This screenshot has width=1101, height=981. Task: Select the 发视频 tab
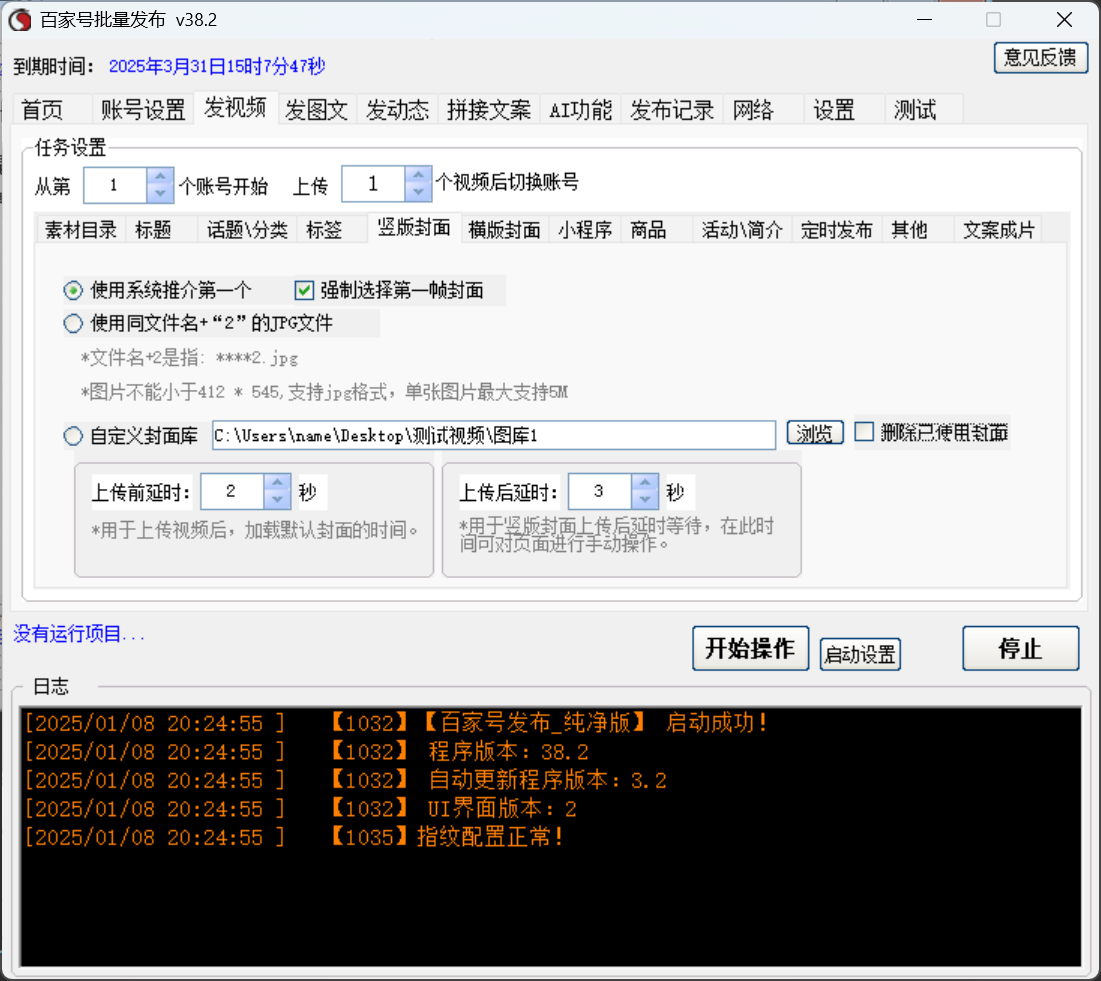[235, 108]
